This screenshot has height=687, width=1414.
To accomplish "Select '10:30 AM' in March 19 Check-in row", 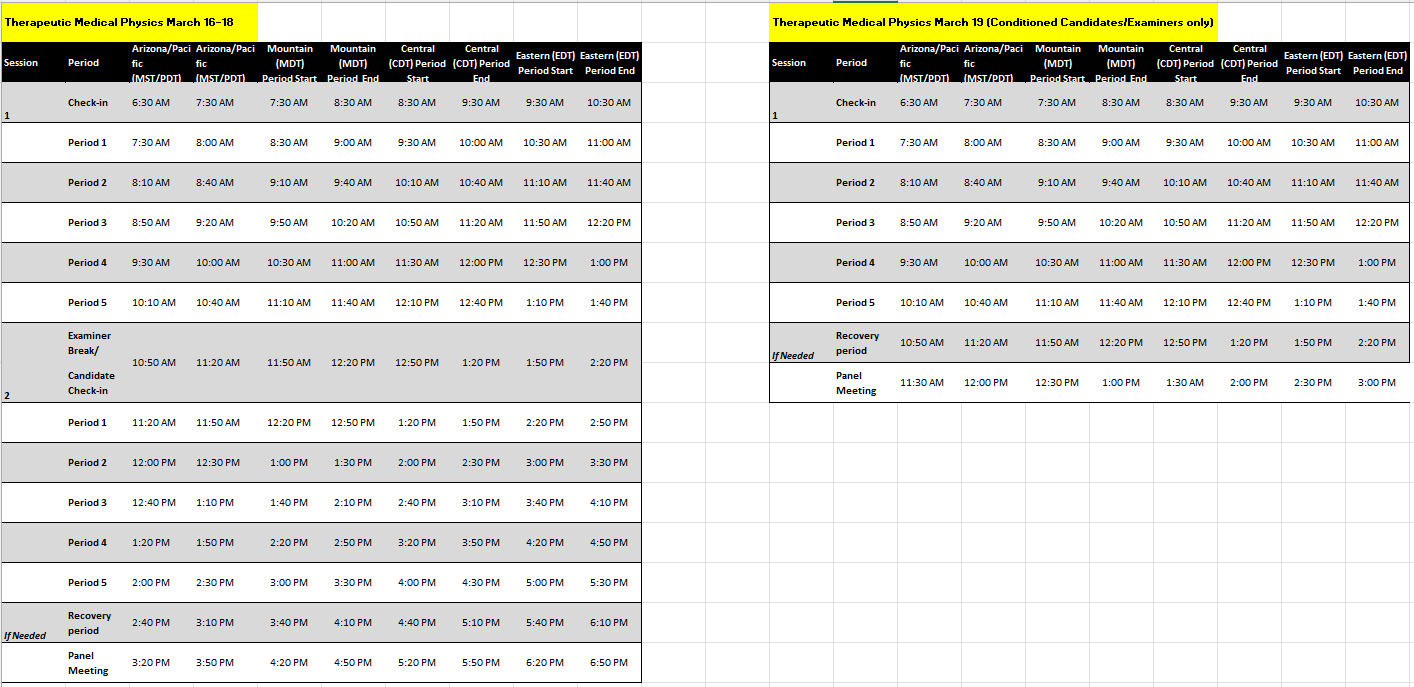I will pyautogui.click(x=1377, y=103).
